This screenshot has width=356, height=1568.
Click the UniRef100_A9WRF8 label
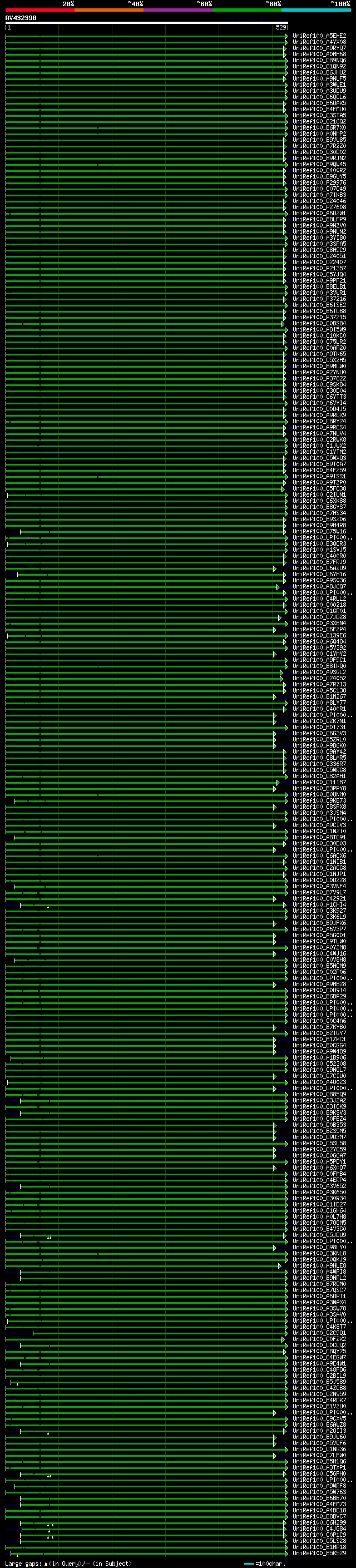click(319, 1486)
